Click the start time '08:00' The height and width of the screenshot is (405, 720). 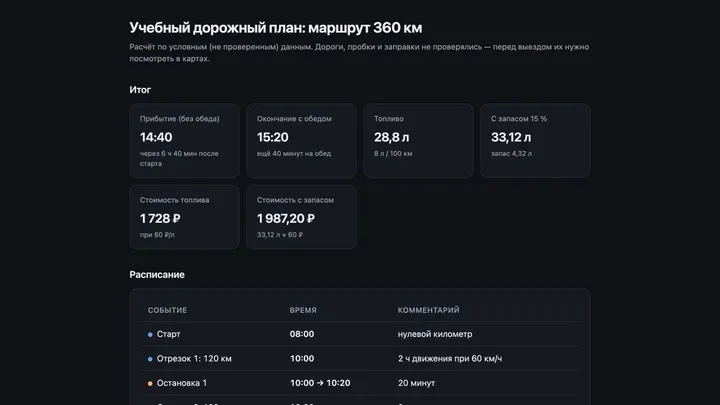click(x=302, y=334)
